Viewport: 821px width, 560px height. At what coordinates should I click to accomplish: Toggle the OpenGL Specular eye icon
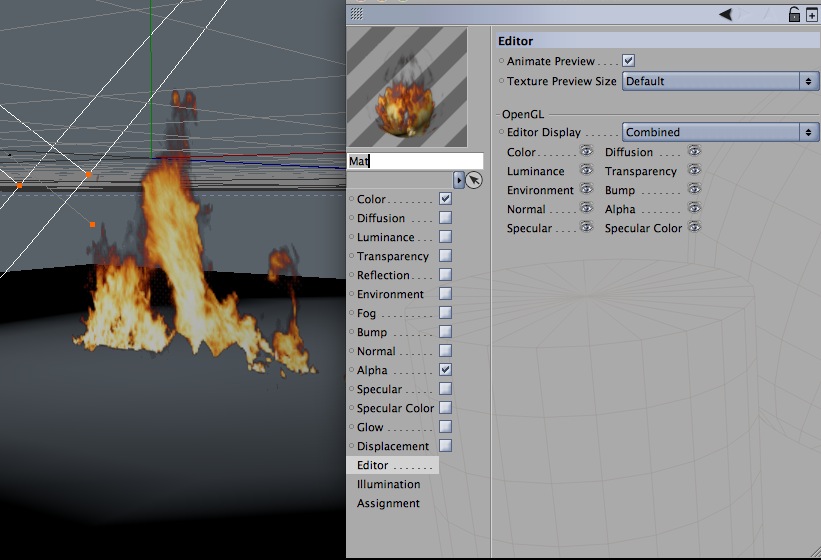pos(586,227)
